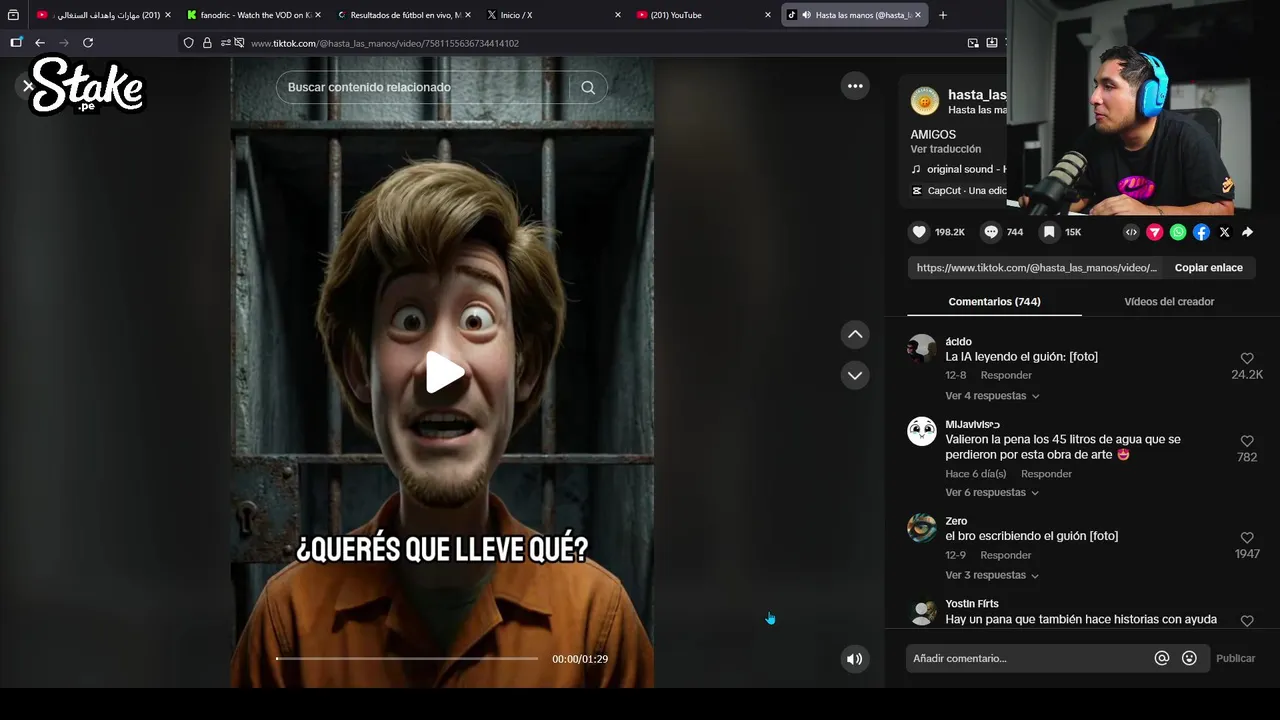Click Copiar enlace button
This screenshot has width=1280, height=720.
click(1208, 268)
